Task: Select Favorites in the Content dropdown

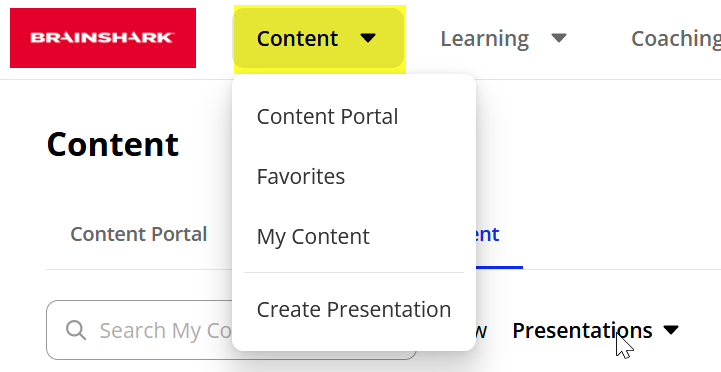Action: coord(301,177)
